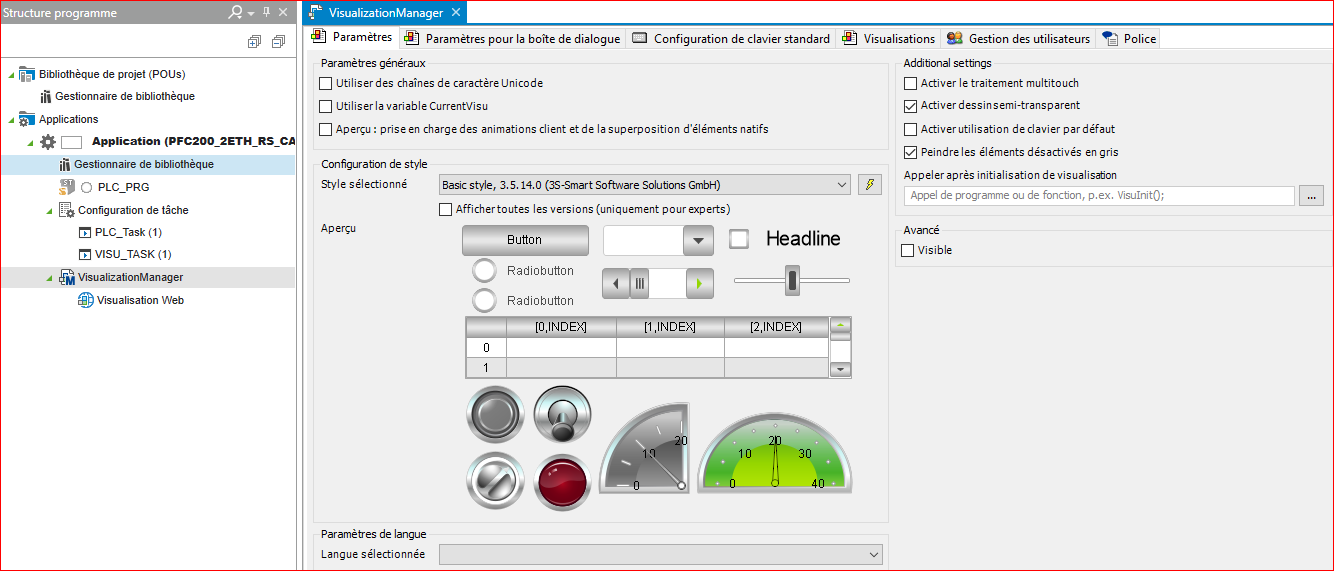
Task: Click the lightning style refresh icon
Action: (x=870, y=185)
